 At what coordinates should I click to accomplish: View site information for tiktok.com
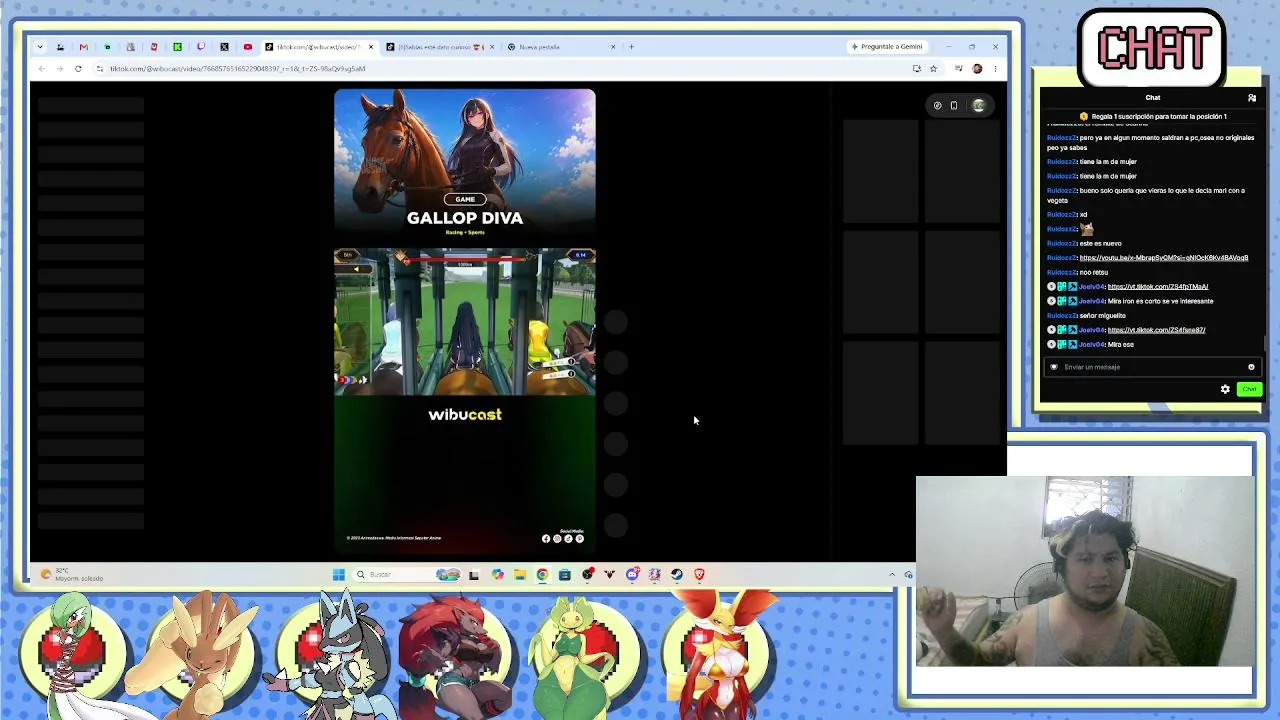click(x=101, y=69)
